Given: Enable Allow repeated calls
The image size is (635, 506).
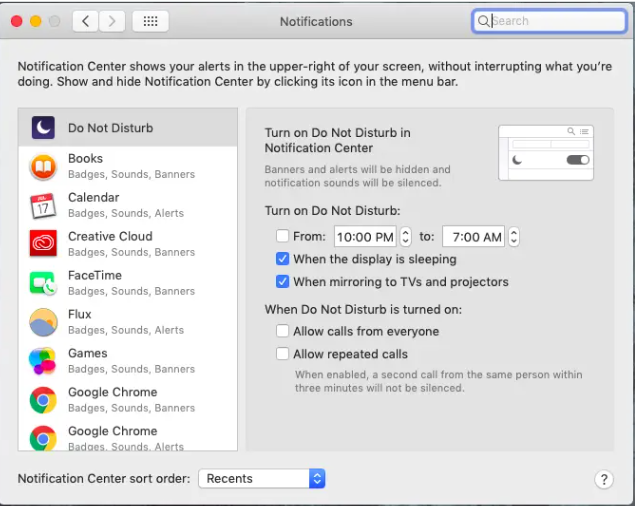Looking at the screenshot, I should [x=282, y=353].
